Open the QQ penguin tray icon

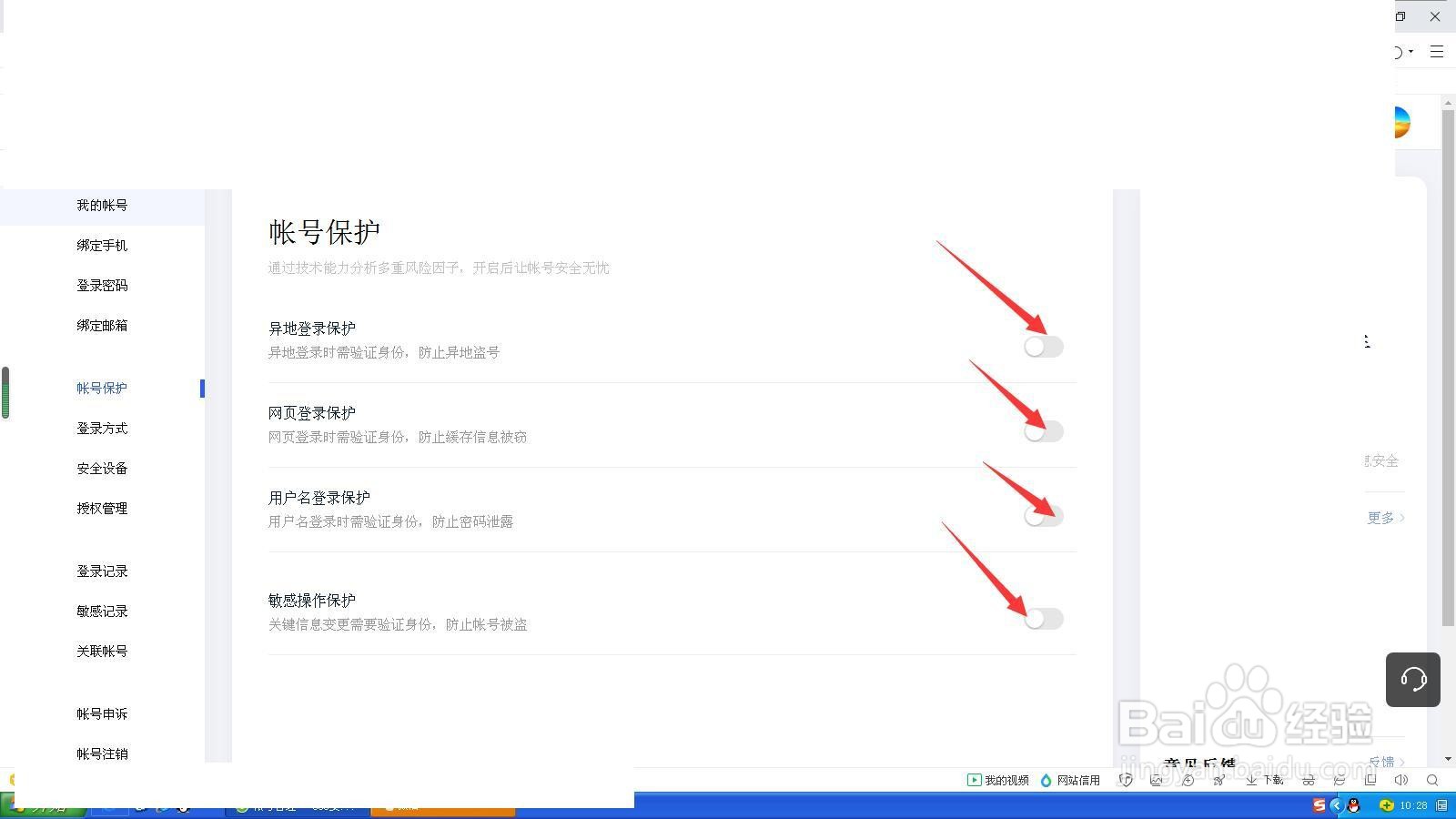[x=1353, y=805]
